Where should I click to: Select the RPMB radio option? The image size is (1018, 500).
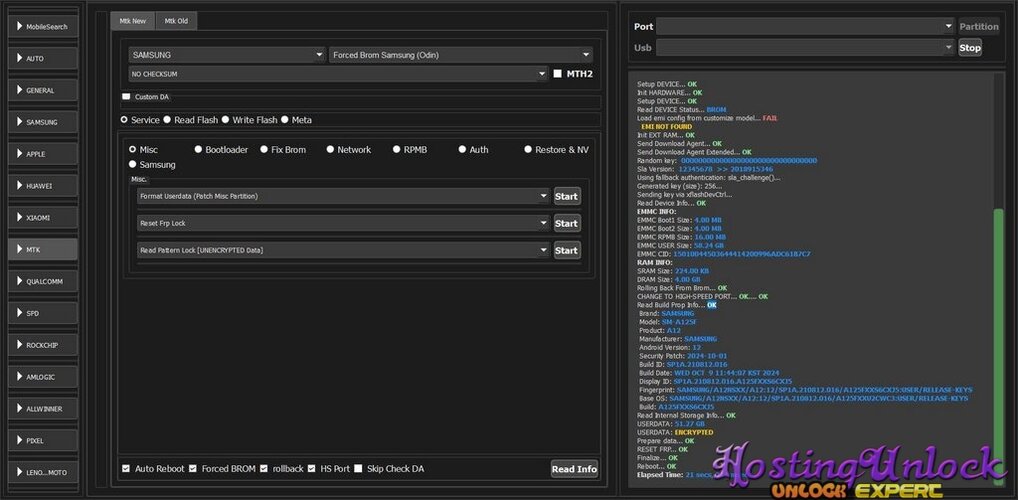pyautogui.click(x=397, y=149)
